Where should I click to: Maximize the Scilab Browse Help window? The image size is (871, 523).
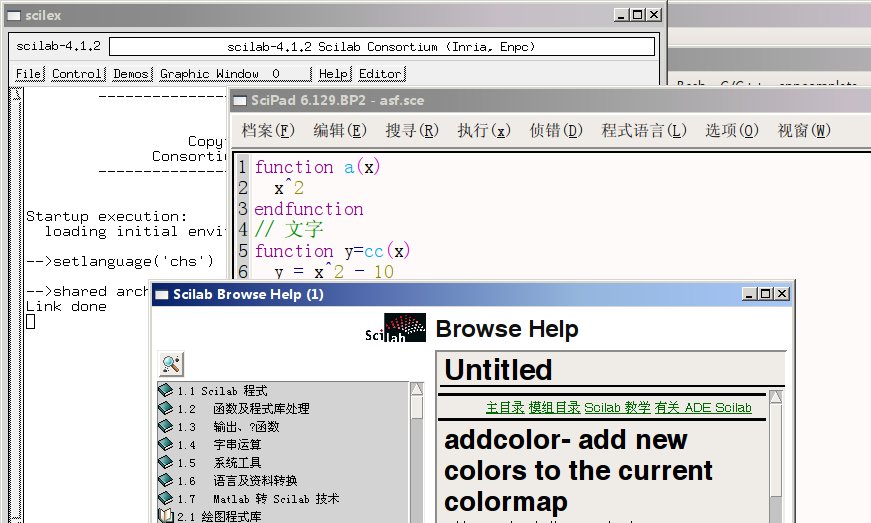pos(765,294)
